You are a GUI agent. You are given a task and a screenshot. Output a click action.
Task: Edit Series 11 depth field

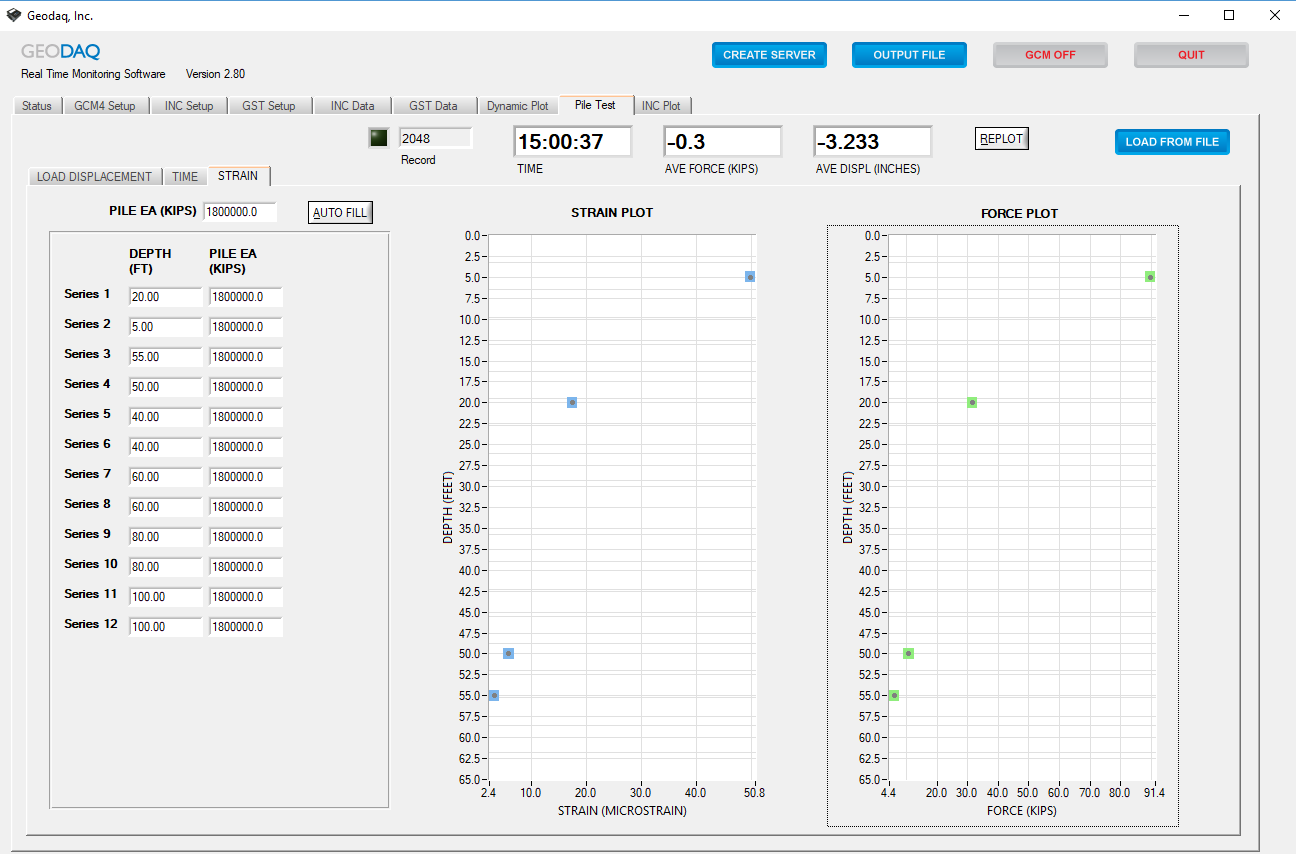click(165, 597)
